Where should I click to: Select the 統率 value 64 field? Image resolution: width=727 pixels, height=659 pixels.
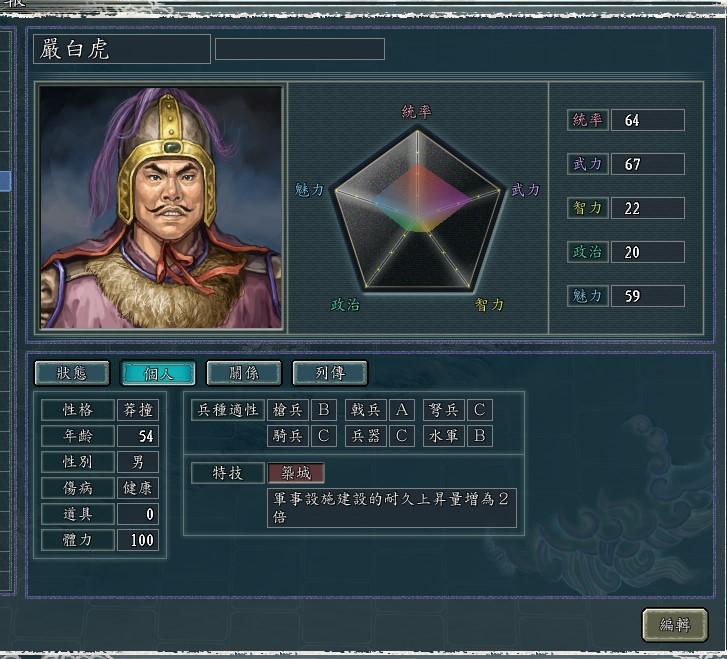point(648,120)
